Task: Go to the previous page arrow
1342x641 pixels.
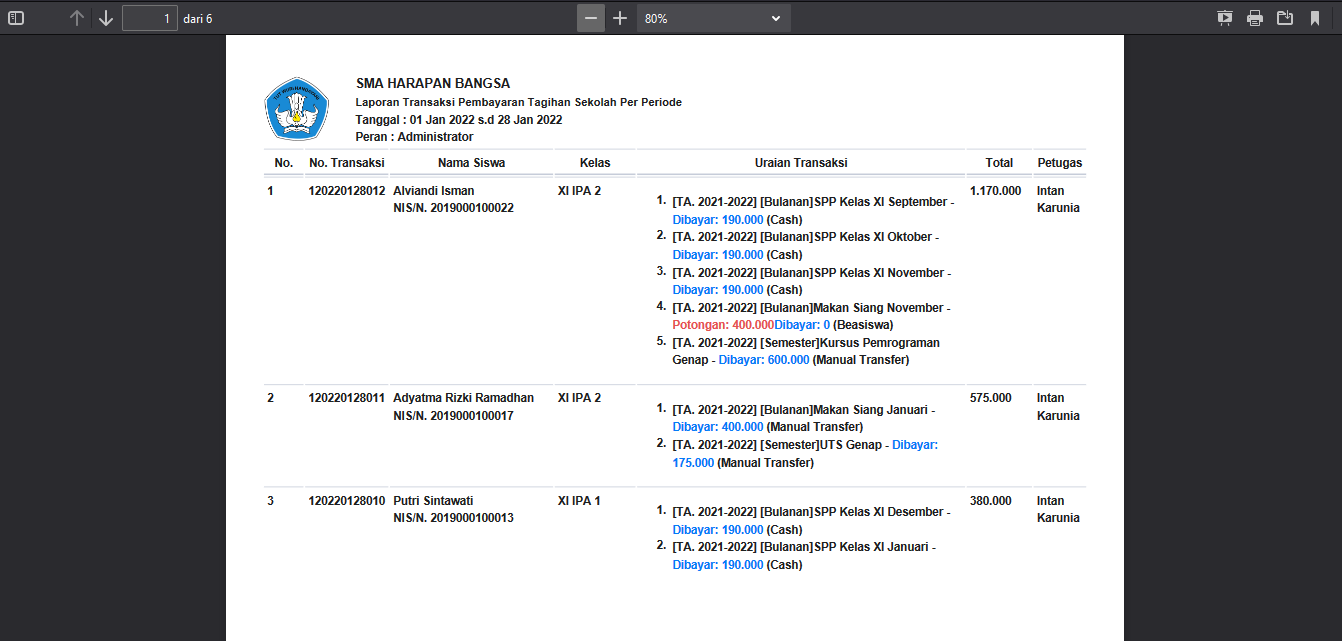Action: tap(77, 18)
